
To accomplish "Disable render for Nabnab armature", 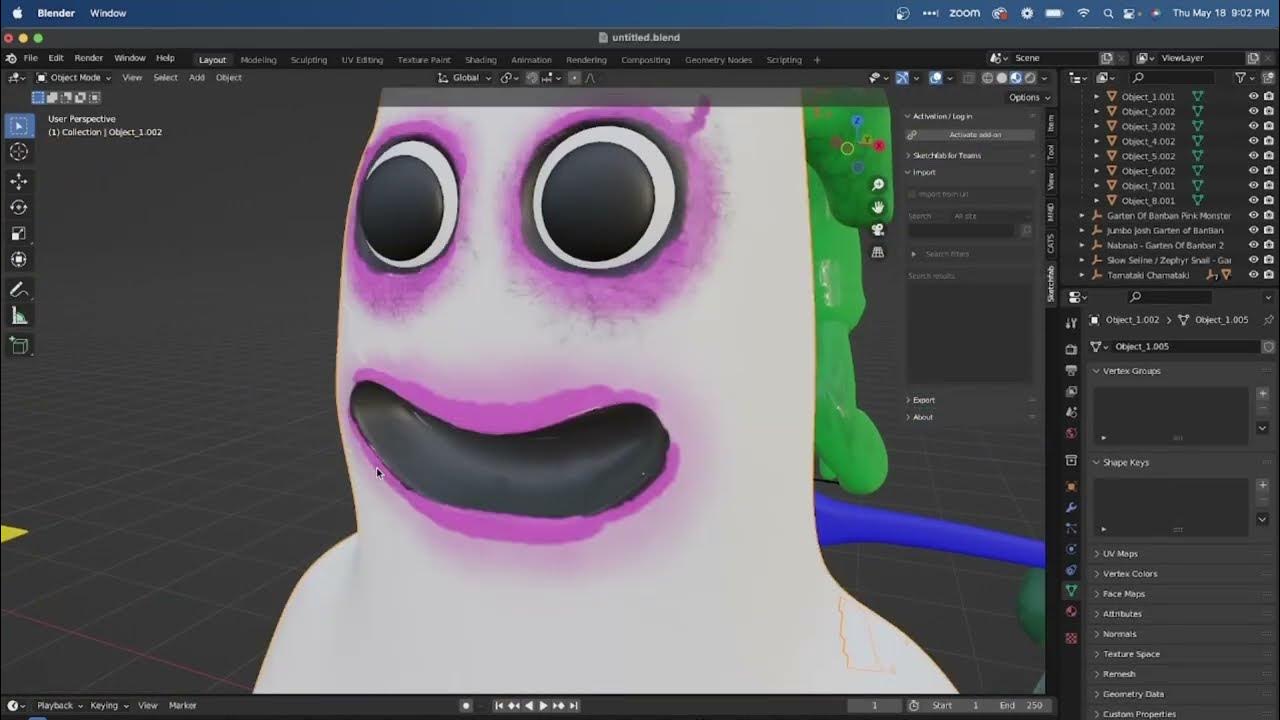I will click(x=1268, y=245).
